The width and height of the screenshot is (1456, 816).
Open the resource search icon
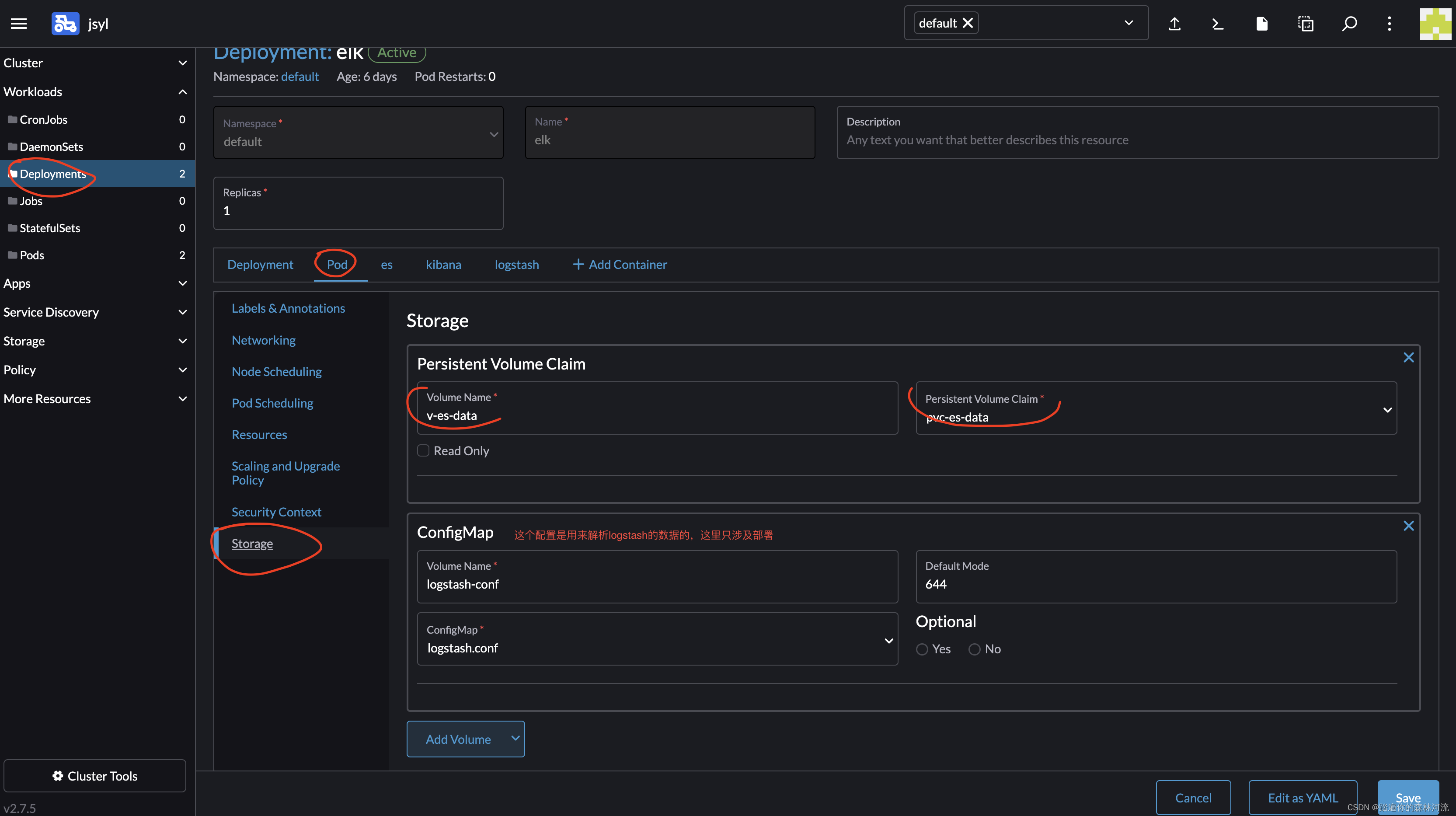pos(1349,23)
